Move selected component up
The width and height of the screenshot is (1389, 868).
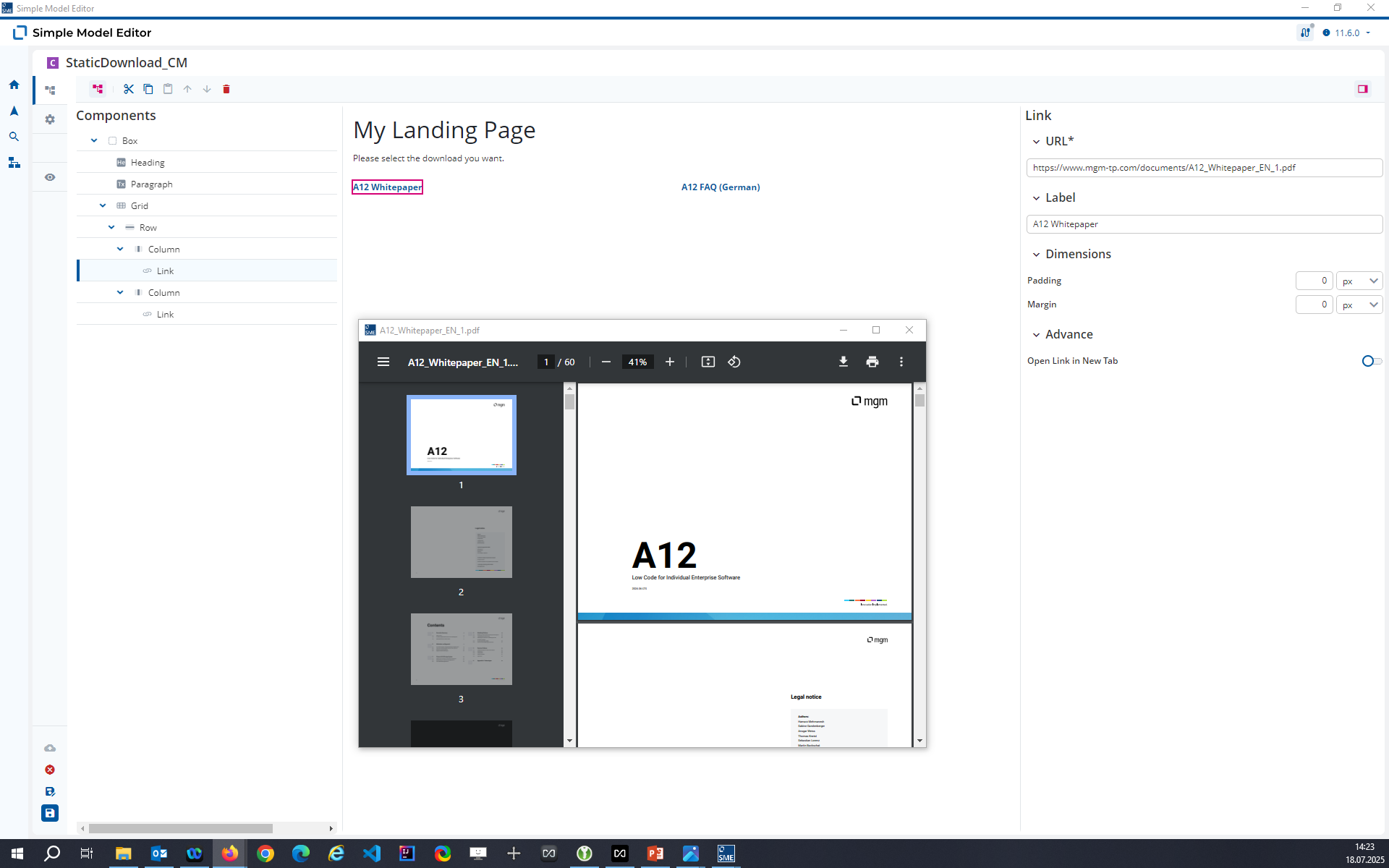[187, 89]
